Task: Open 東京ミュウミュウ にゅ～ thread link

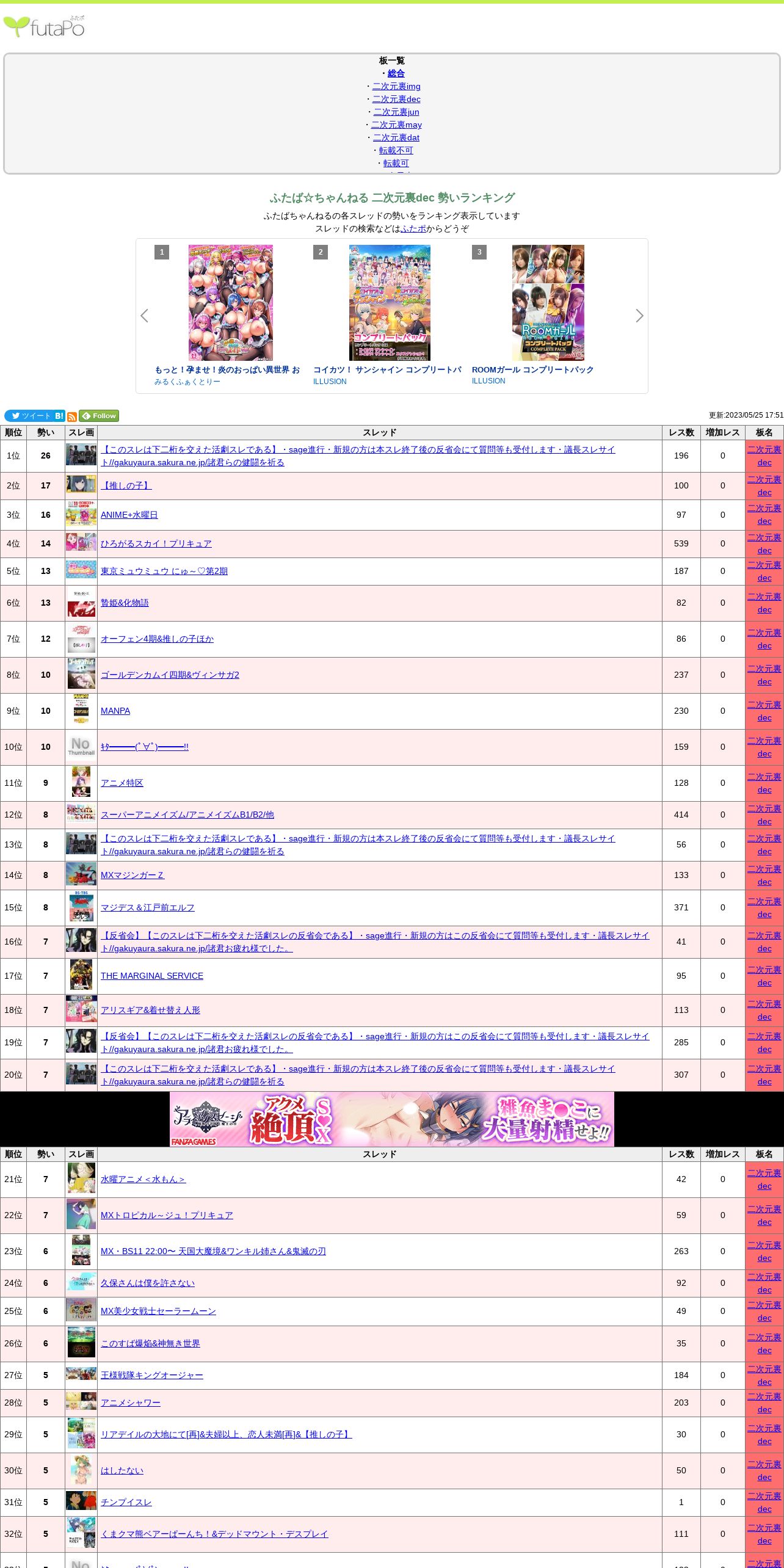Action: (164, 571)
